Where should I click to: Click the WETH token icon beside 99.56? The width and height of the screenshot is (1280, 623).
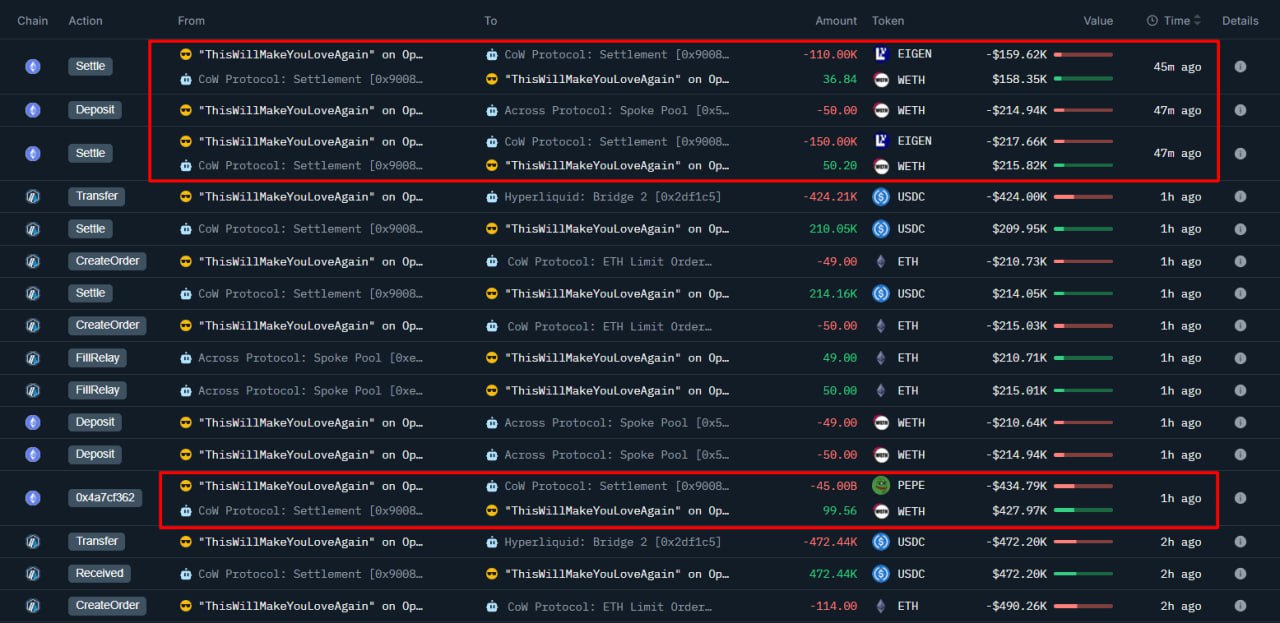tap(881, 511)
